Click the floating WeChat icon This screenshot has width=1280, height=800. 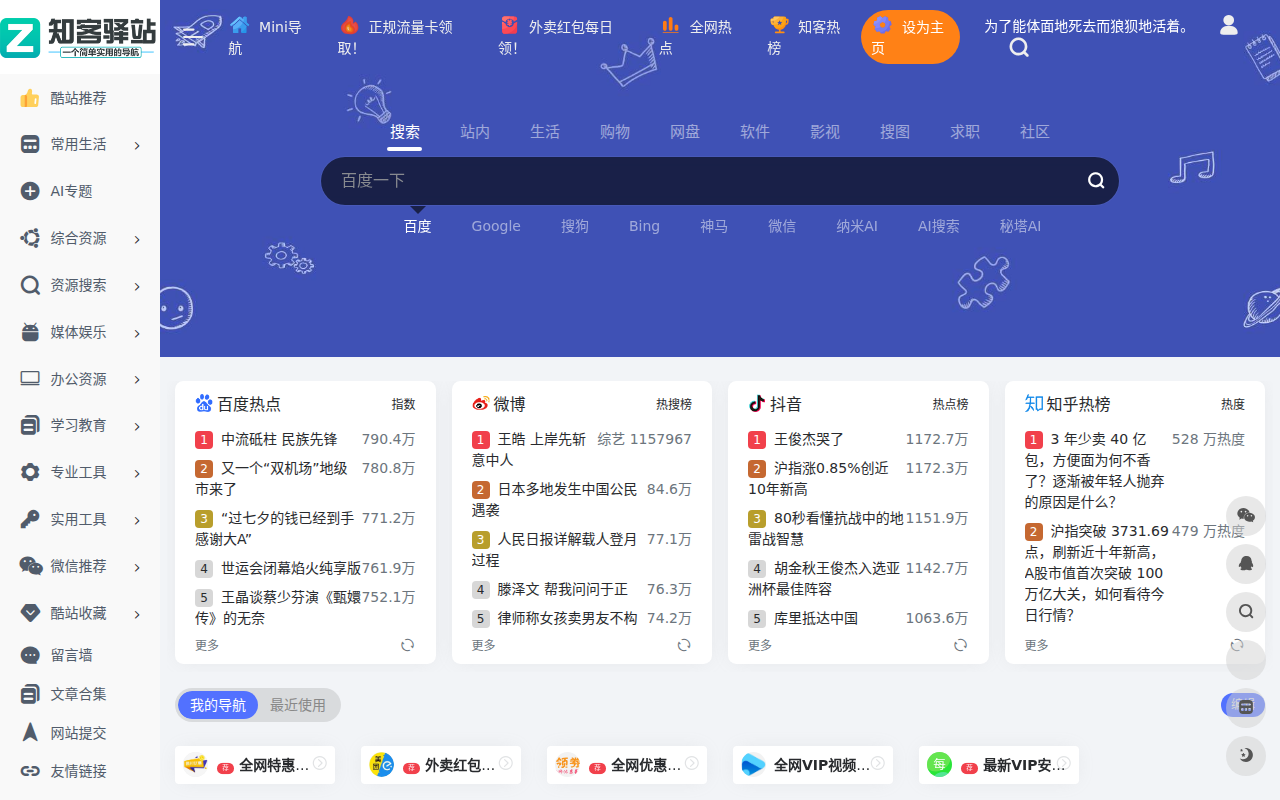pyautogui.click(x=1246, y=515)
